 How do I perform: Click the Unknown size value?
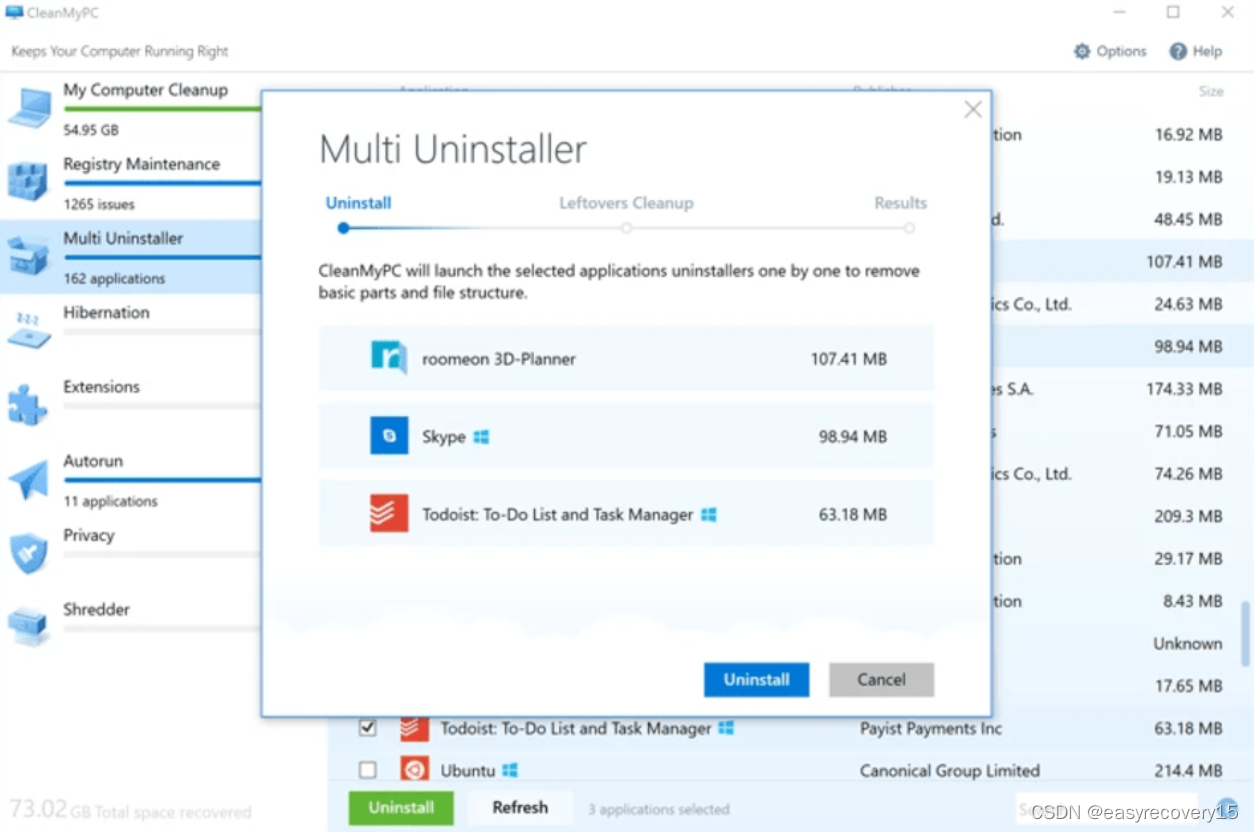[x=1188, y=644]
